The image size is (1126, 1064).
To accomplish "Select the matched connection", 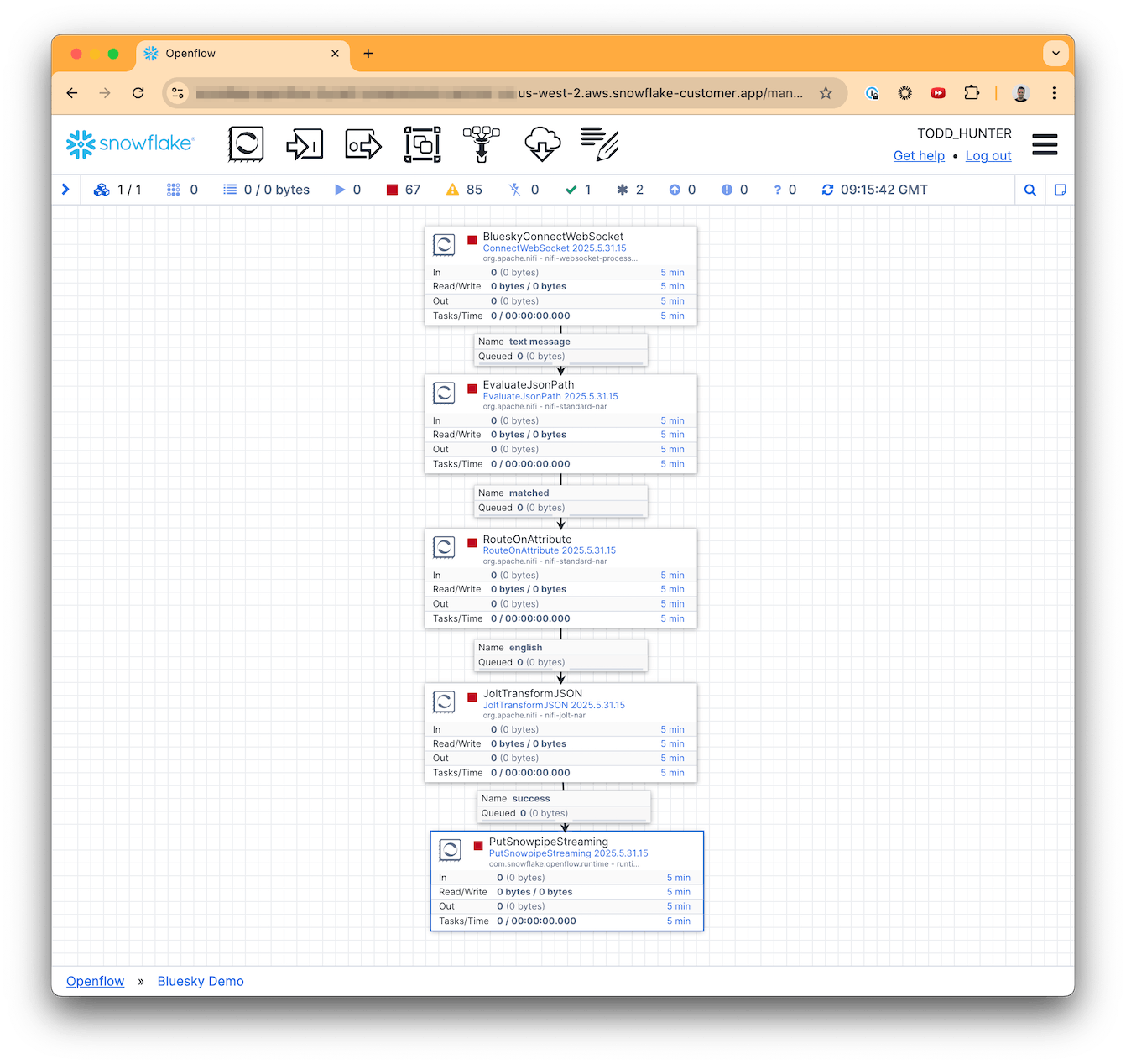I will click(560, 500).
